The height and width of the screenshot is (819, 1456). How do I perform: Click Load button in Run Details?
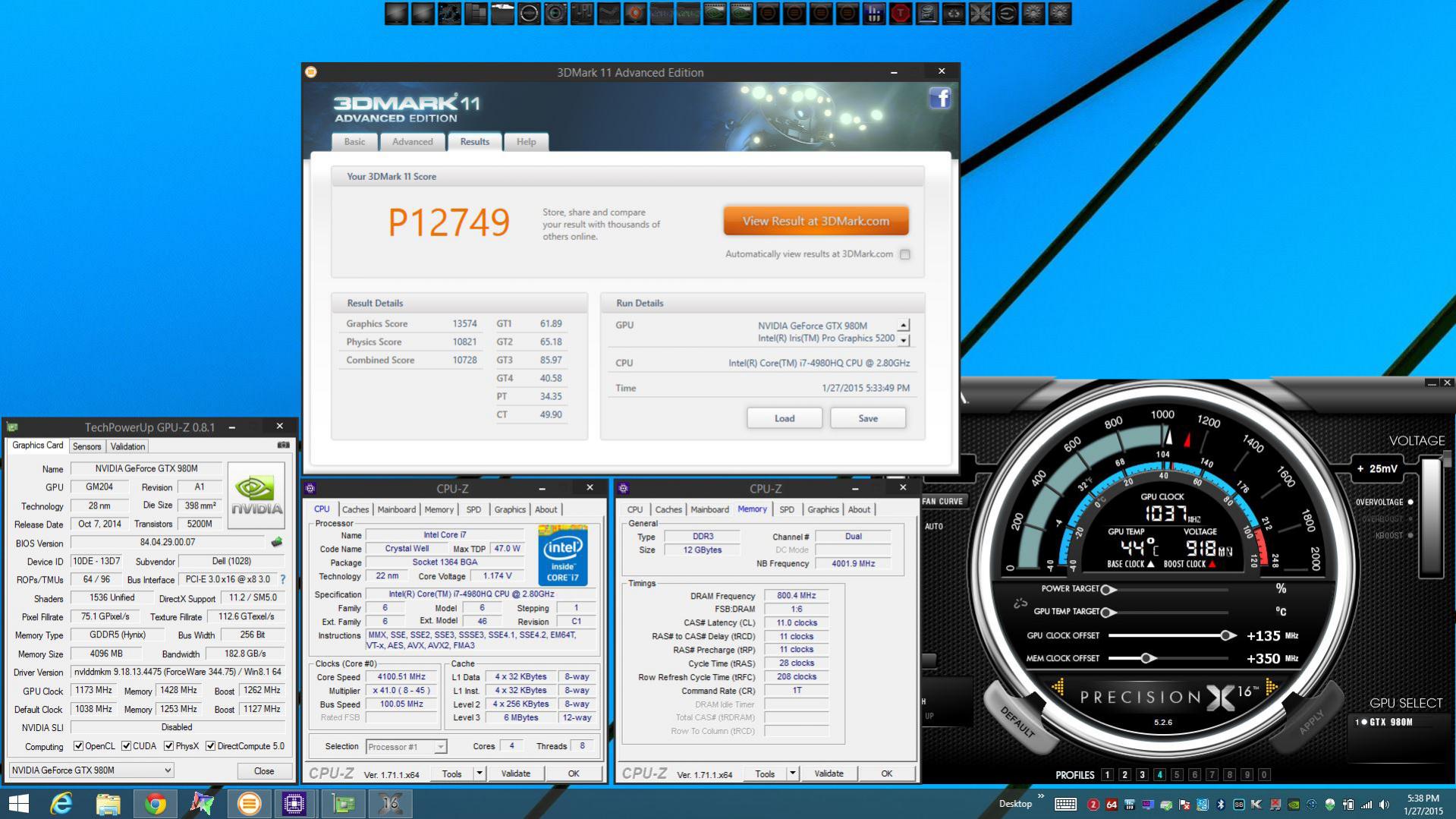pyautogui.click(x=785, y=418)
